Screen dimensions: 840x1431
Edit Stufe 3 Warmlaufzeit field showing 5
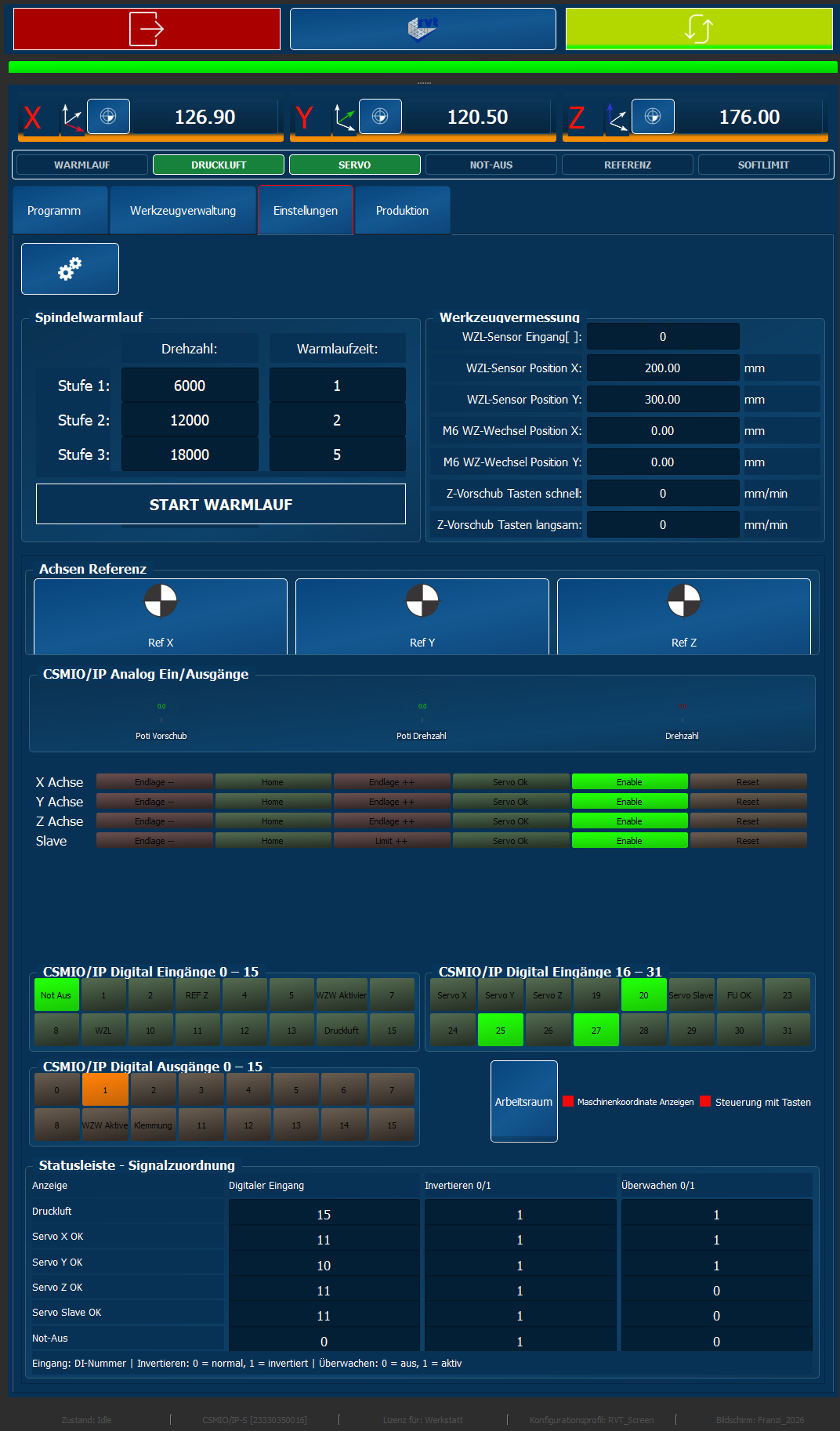click(x=337, y=455)
